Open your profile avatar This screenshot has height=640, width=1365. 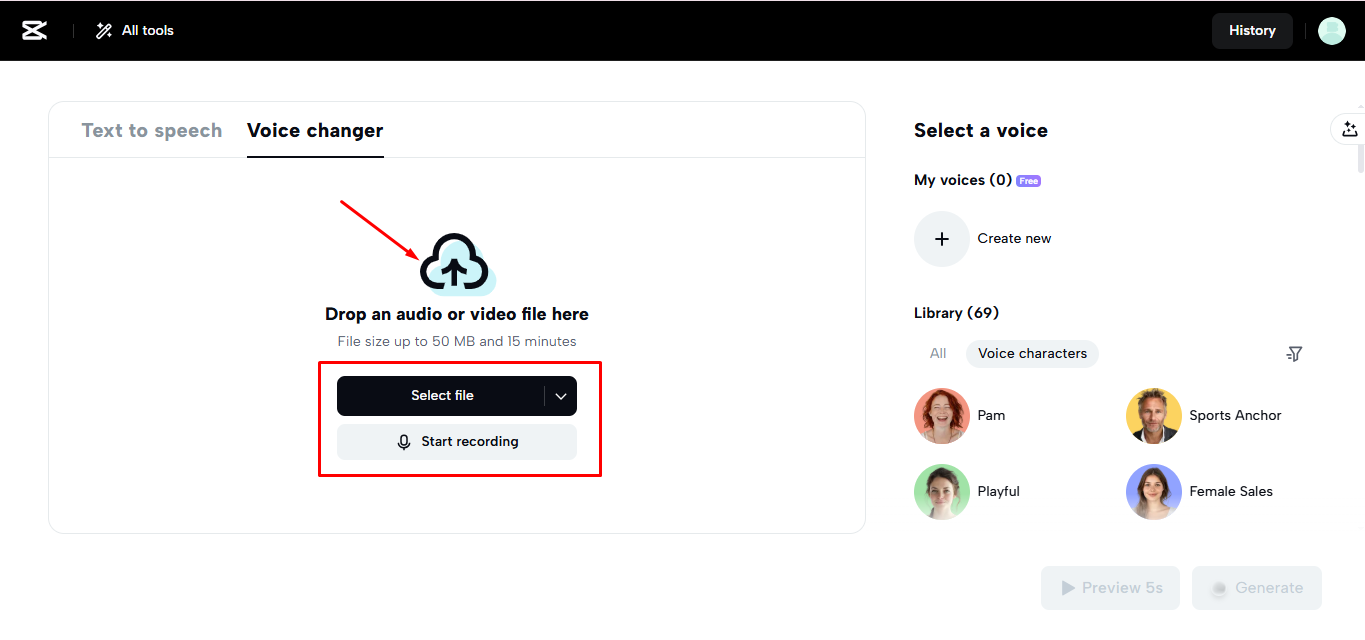pos(1331,30)
